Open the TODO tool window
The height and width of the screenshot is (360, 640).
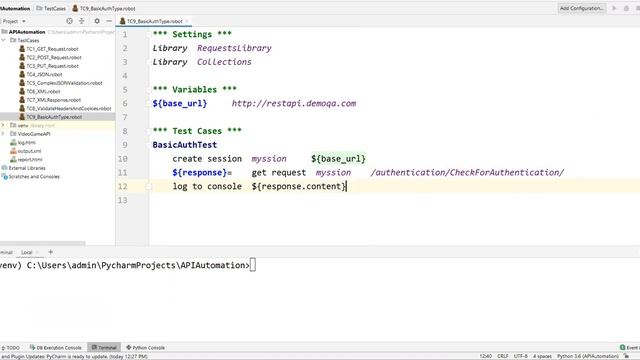(11, 348)
